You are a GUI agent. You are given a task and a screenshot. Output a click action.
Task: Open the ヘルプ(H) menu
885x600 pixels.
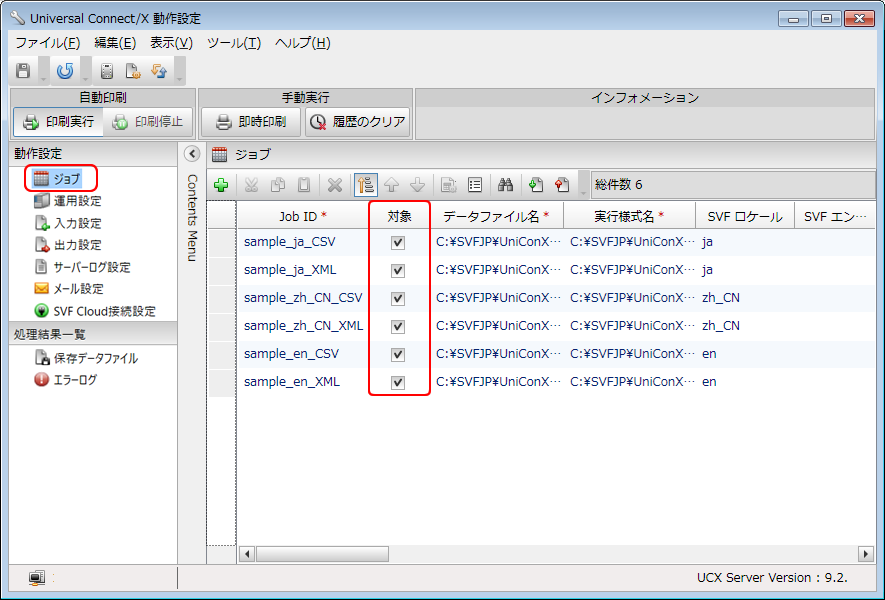(x=303, y=43)
